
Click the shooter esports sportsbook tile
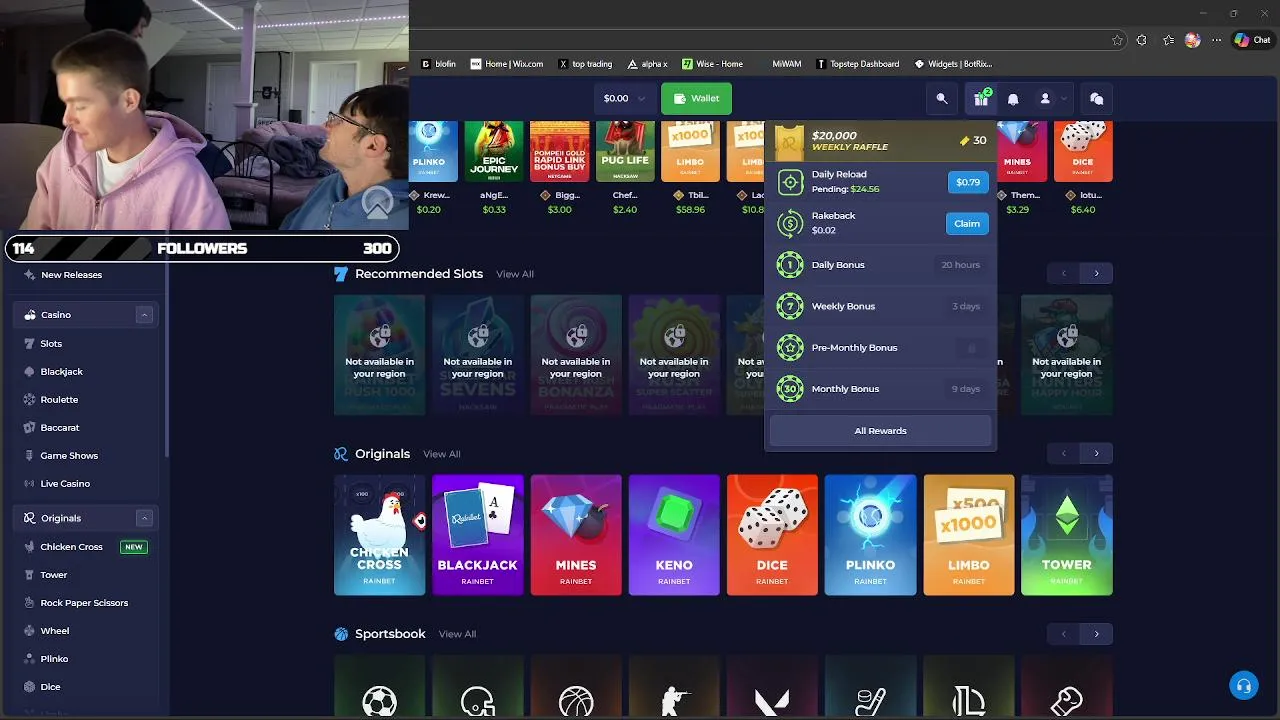click(x=674, y=688)
